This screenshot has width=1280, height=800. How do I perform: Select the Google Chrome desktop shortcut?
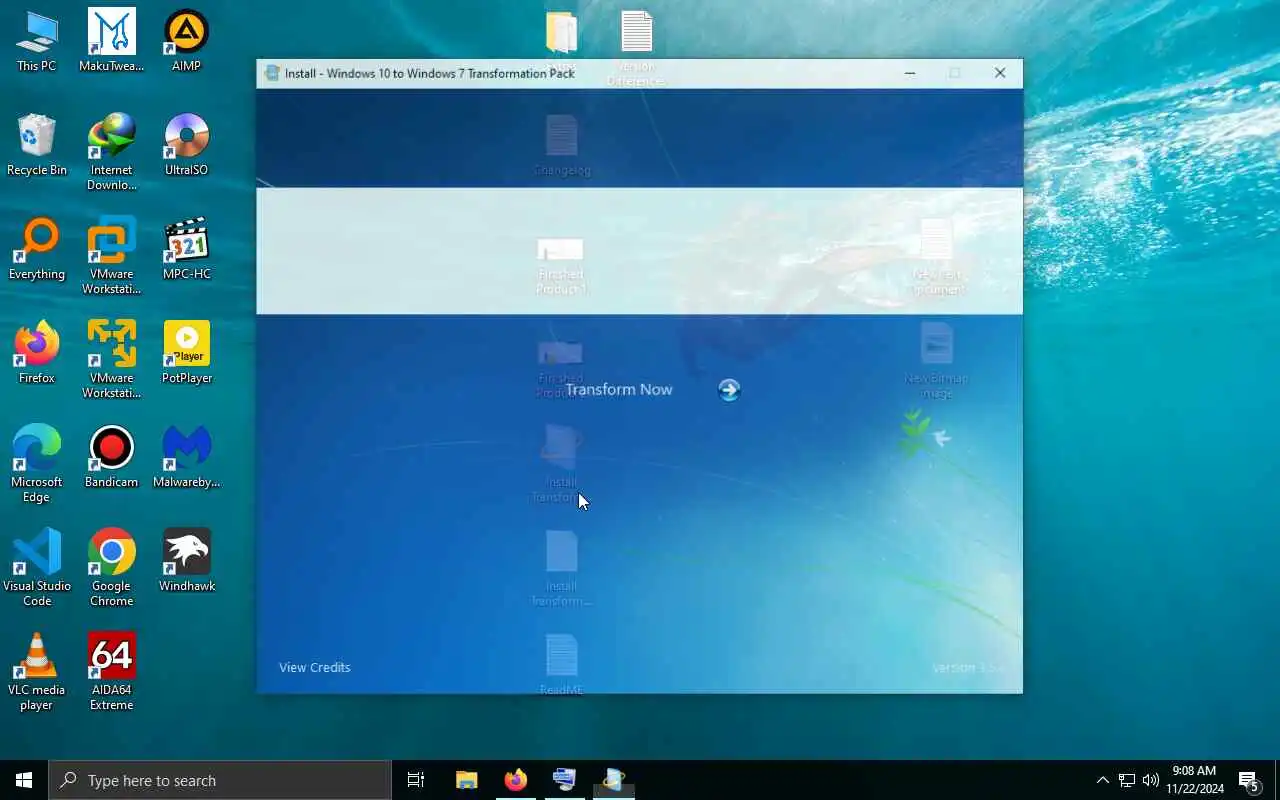tap(112, 568)
